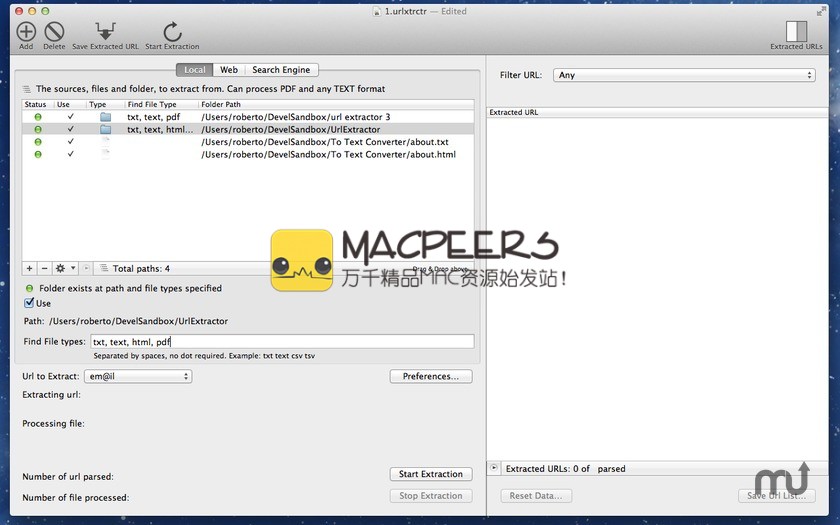Switch to the Web tab
The height and width of the screenshot is (525, 840).
(229, 70)
